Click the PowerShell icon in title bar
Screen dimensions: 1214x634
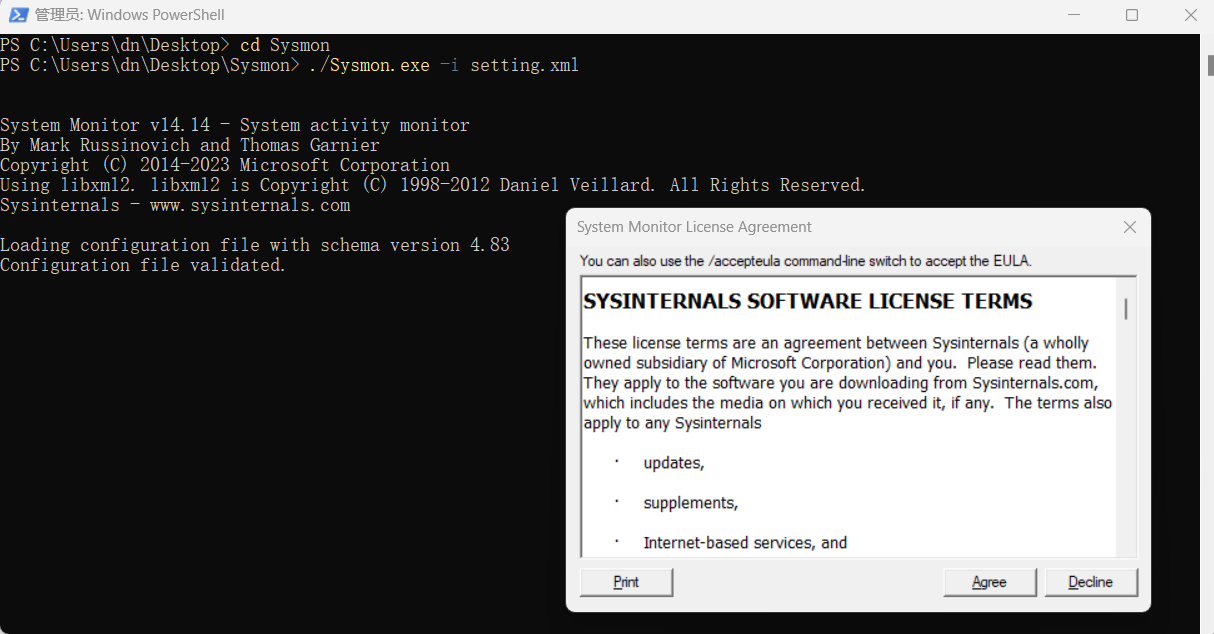click(18, 14)
